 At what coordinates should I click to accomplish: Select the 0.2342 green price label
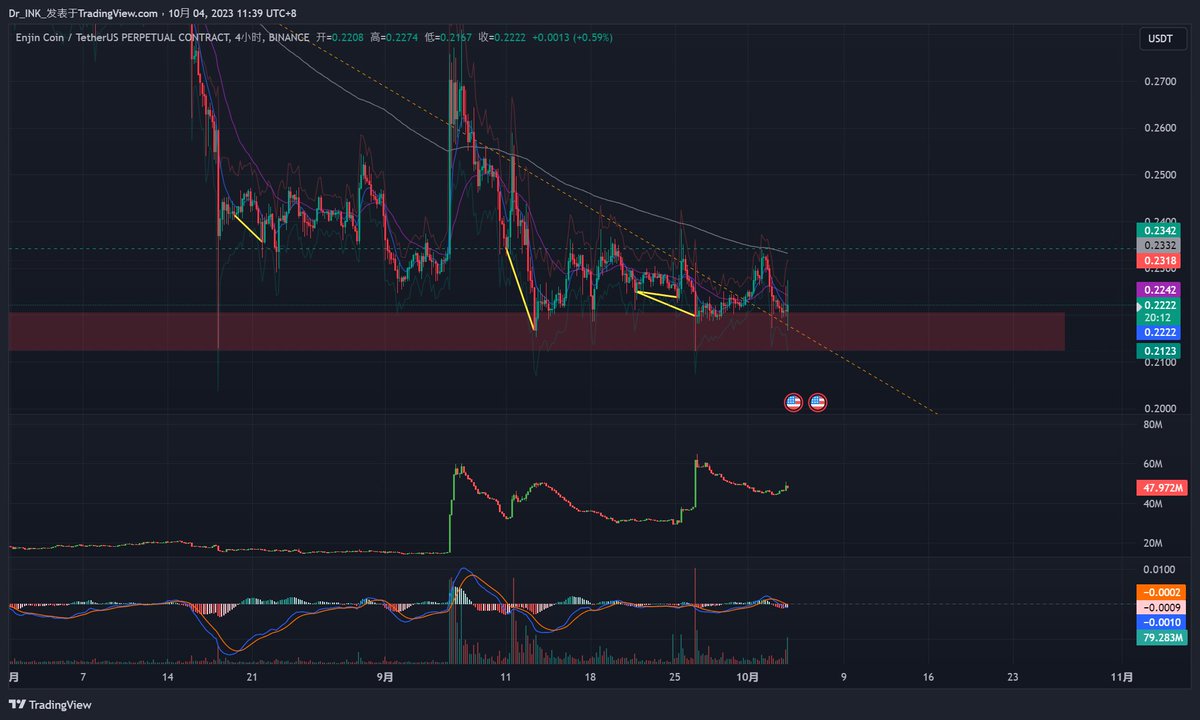pos(1160,230)
